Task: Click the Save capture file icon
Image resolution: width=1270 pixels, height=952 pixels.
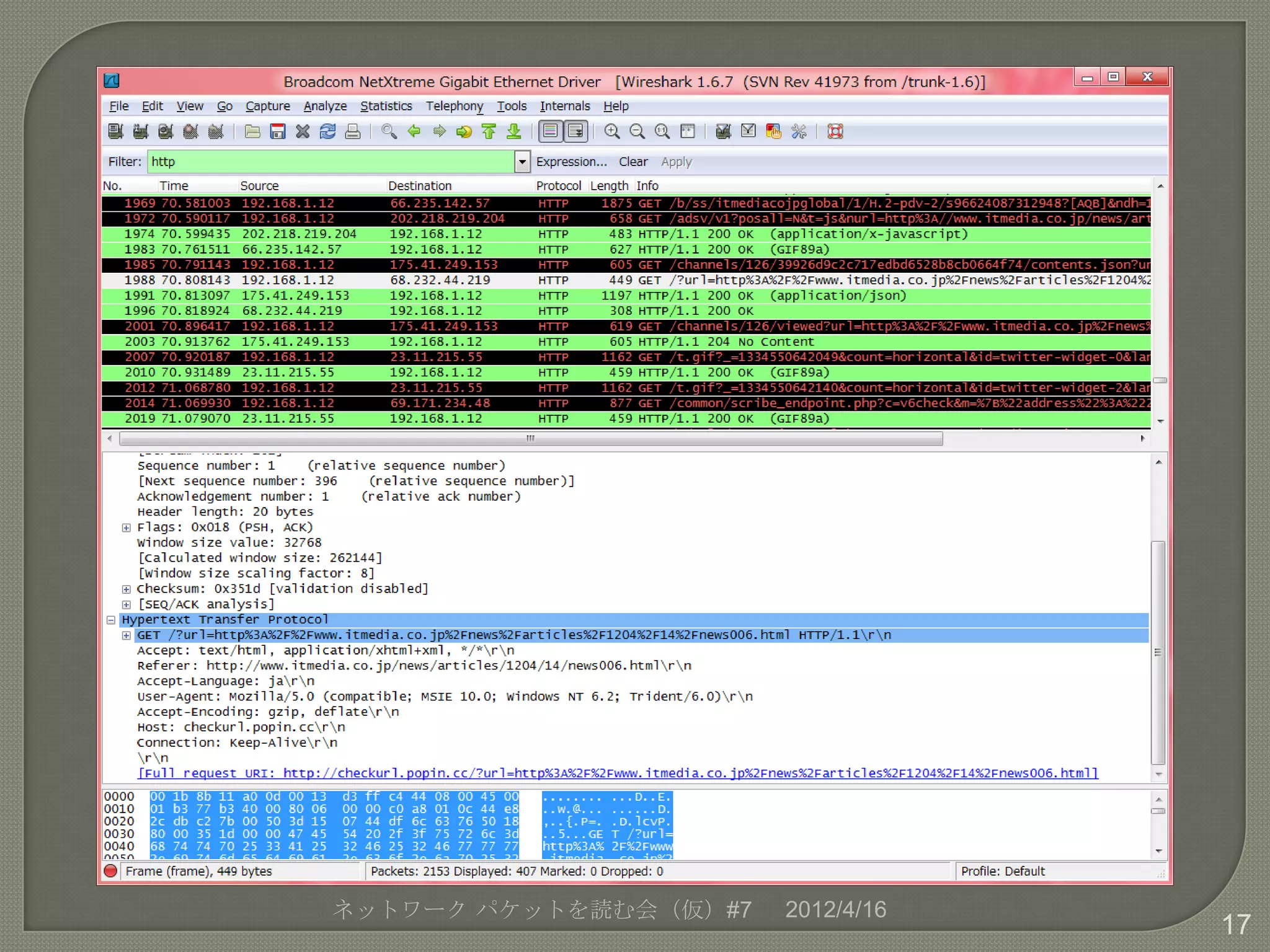Action: click(277, 131)
